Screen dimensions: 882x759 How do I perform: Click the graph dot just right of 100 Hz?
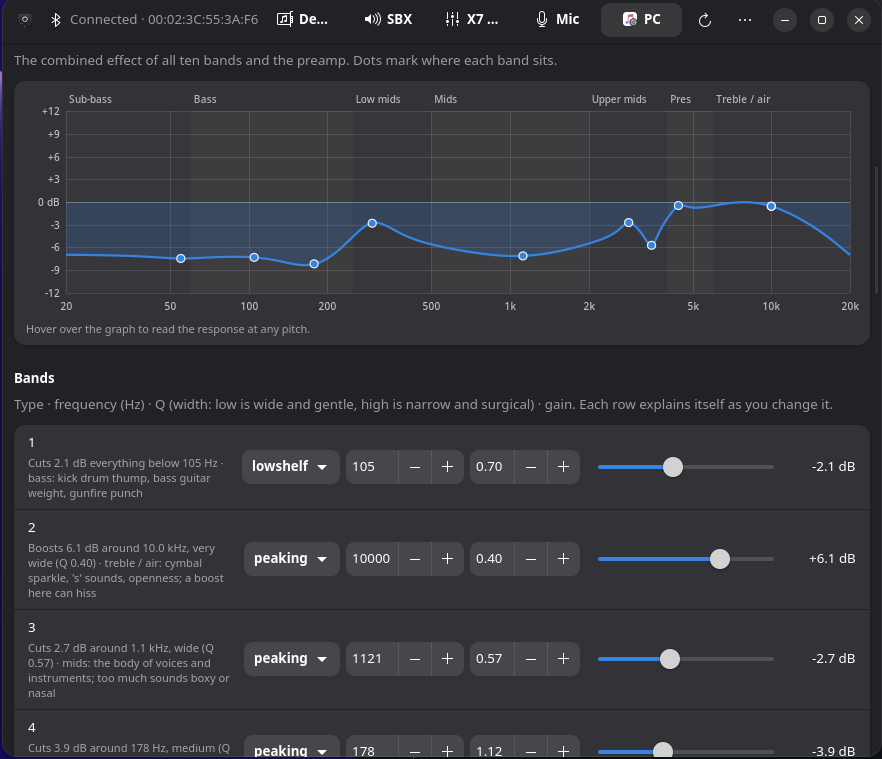pyautogui.click(x=254, y=257)
